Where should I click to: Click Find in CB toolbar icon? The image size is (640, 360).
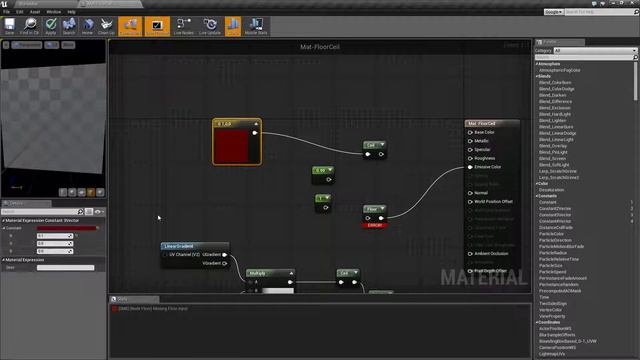point(29,26)
